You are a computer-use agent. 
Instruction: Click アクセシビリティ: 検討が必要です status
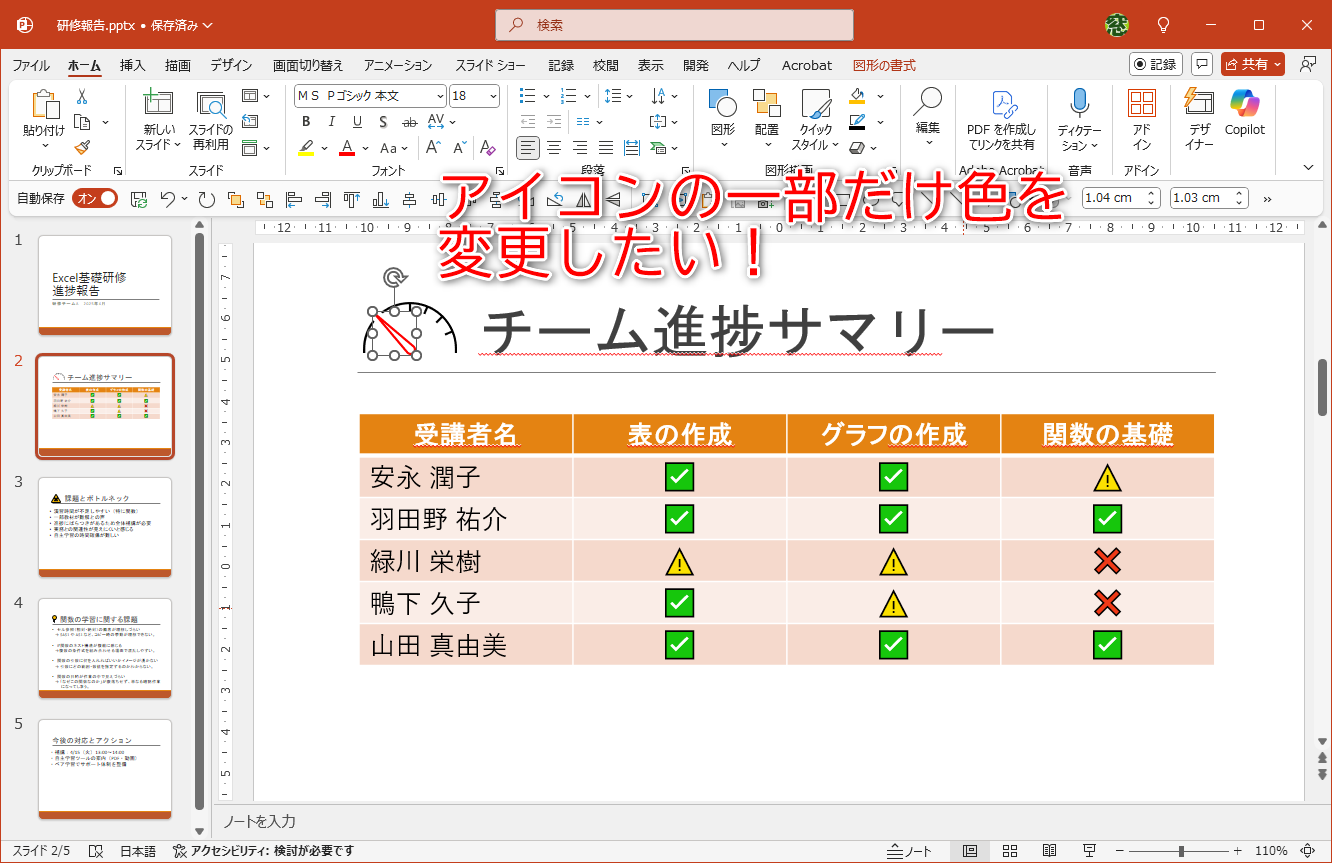263,851
